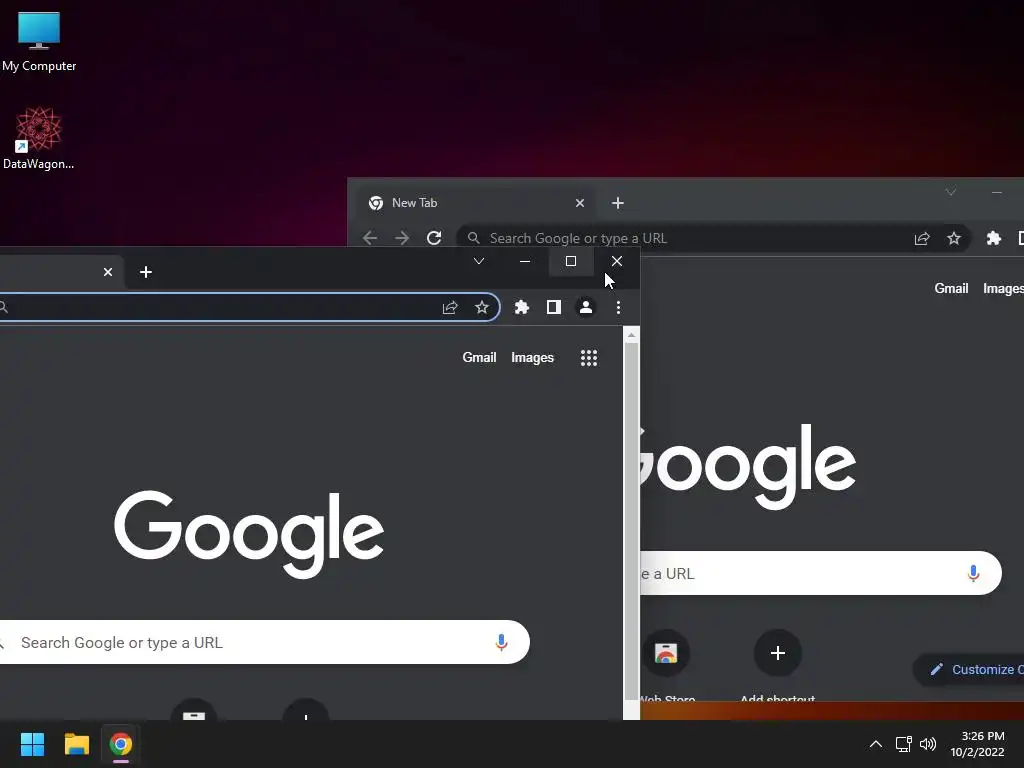The image size is (1024, 768).
Task: Add new tab in front Chrome window
Action: [x=146, y=272]
